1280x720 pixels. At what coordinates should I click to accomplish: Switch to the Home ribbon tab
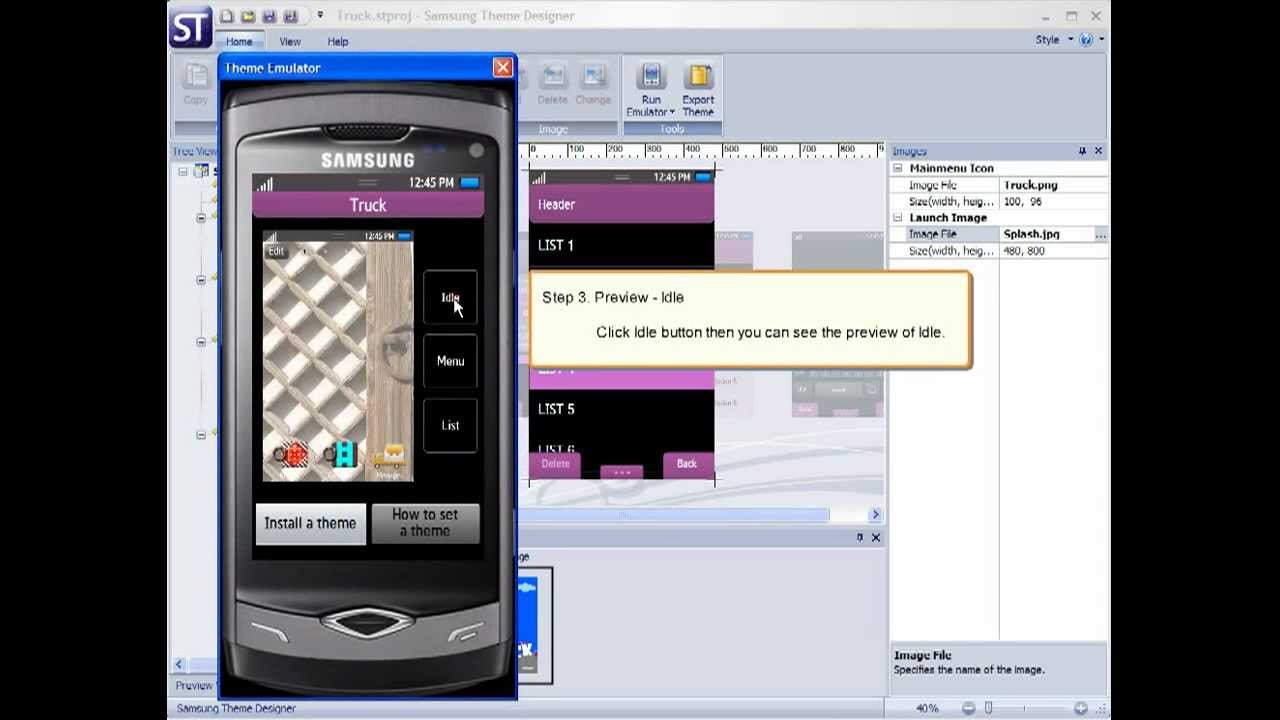point(239,41)
